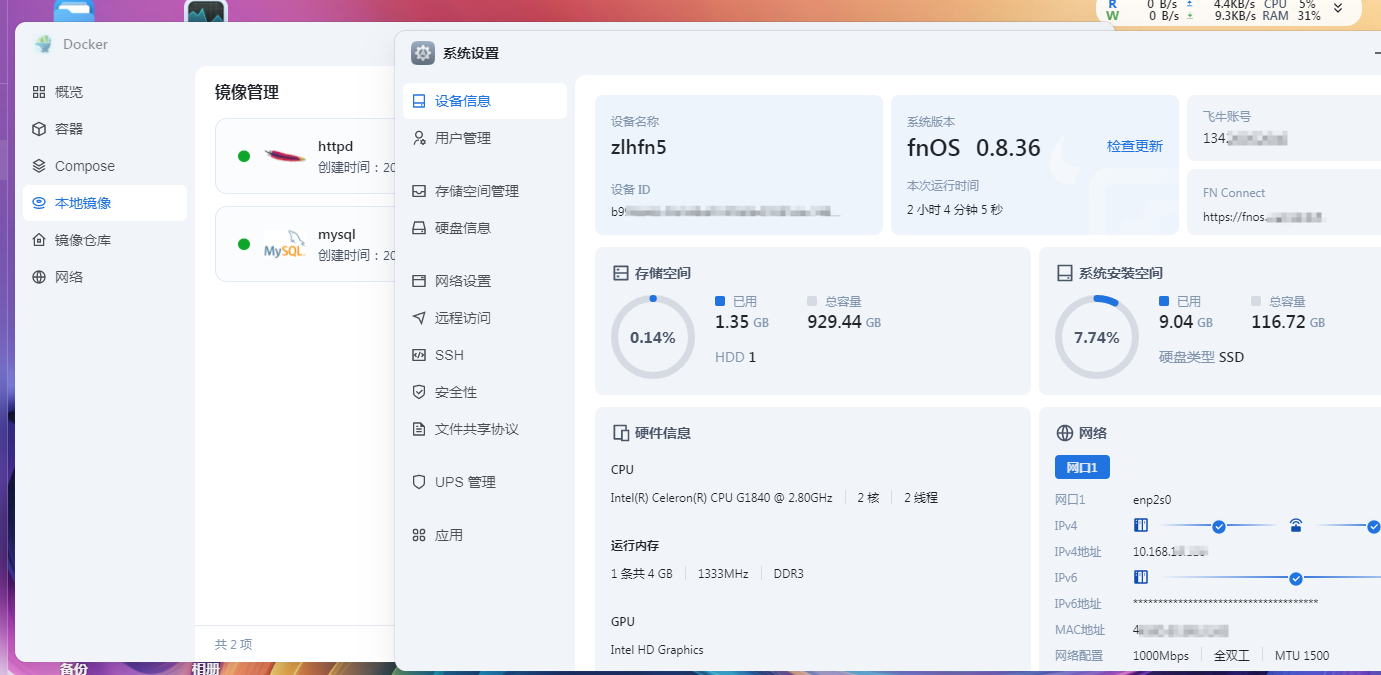The width and height of the screenshot is (1381, 675).
Task: Open 用户管理 in settings sidebar
Action: tap(485, 138)
